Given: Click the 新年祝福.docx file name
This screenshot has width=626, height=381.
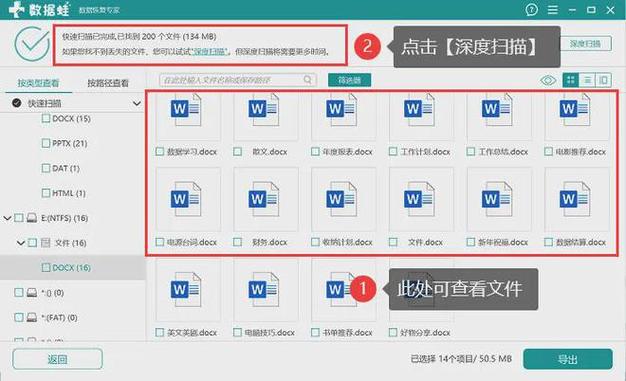Looking at the screenshot, I should point(503,242).
